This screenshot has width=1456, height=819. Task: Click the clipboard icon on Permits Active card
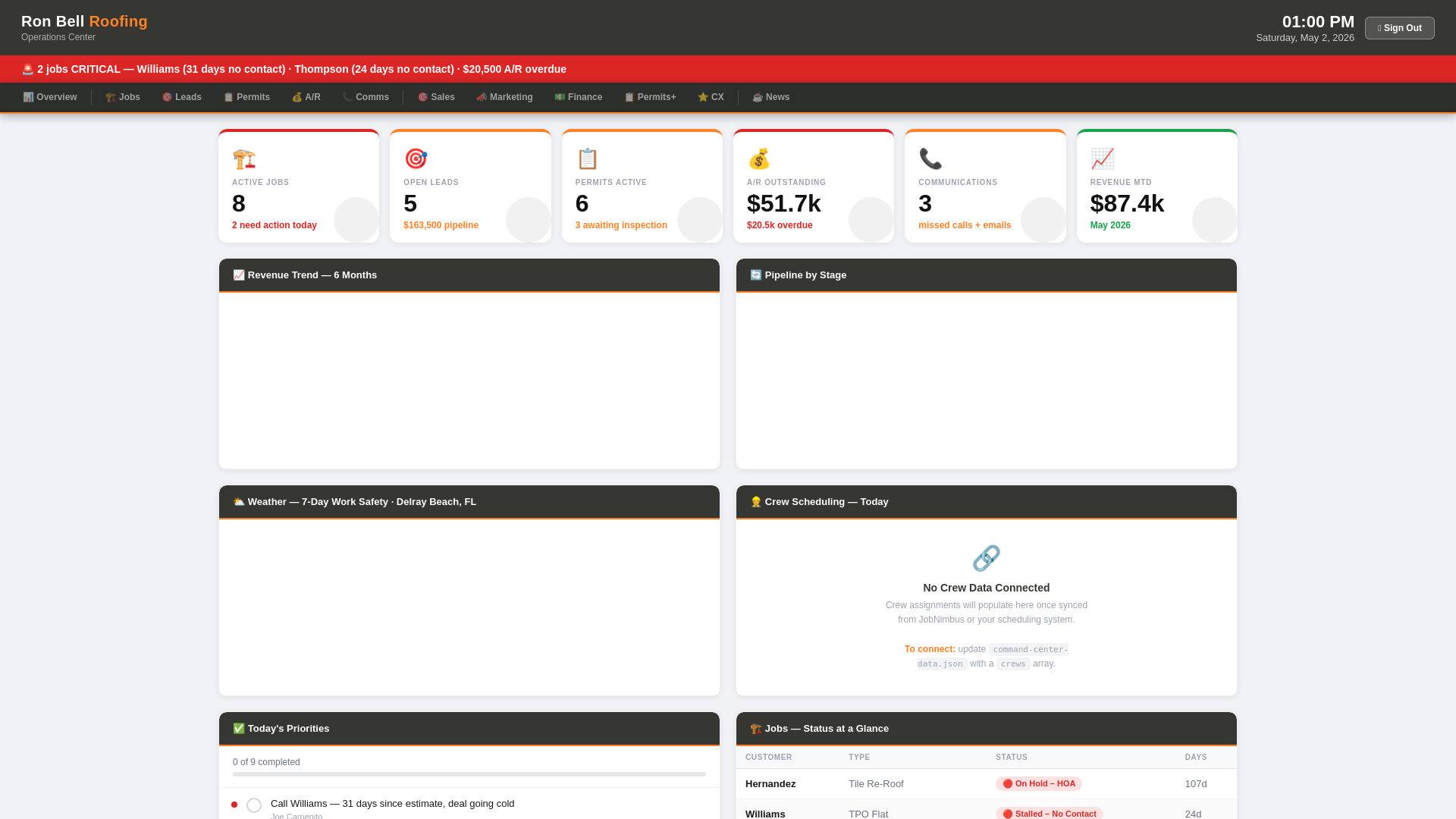point(588,159)
